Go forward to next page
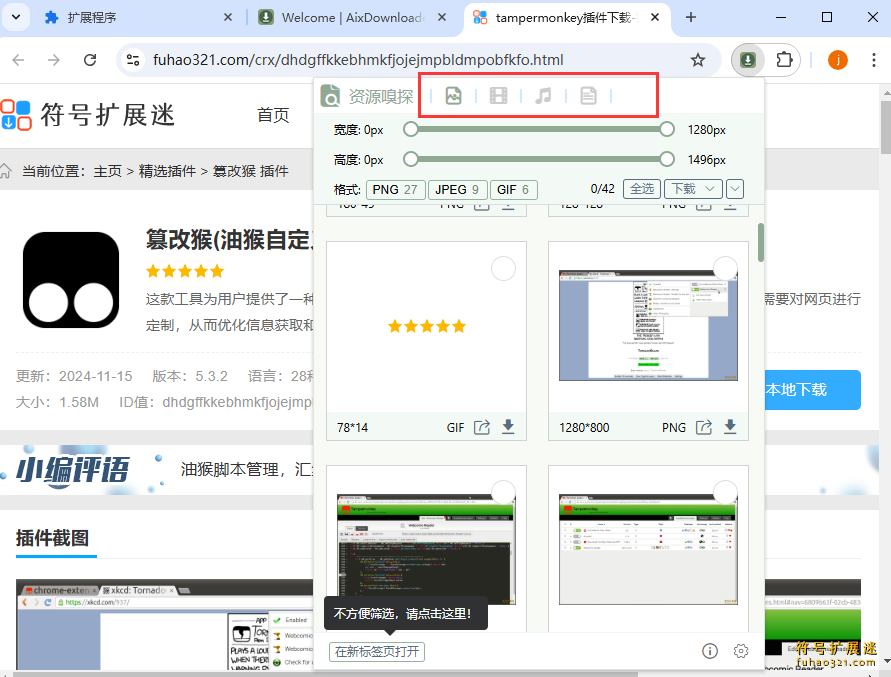This screenshot has height=677, width=891. 53,60
